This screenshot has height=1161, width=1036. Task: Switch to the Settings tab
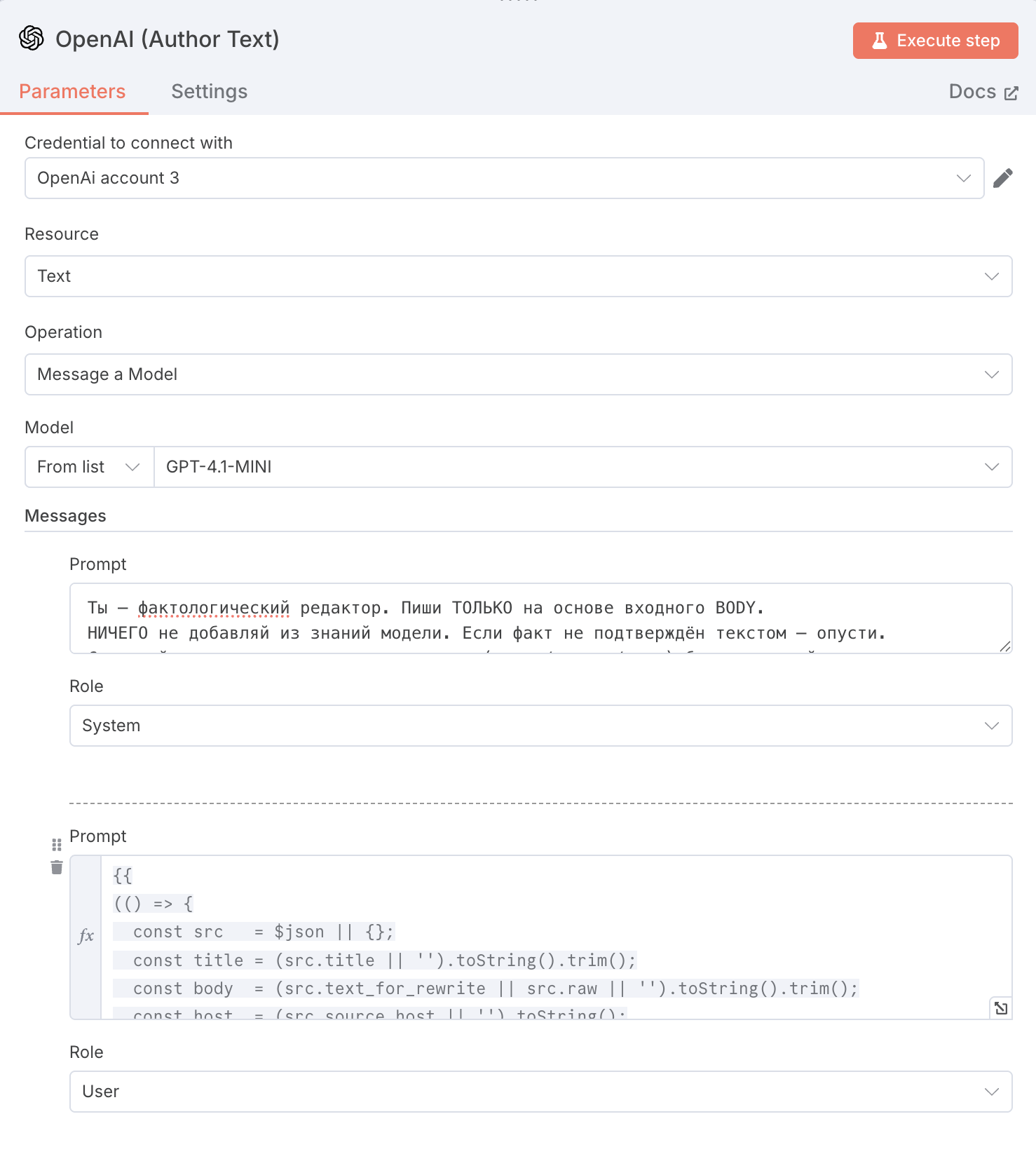[x=209, y=92]
